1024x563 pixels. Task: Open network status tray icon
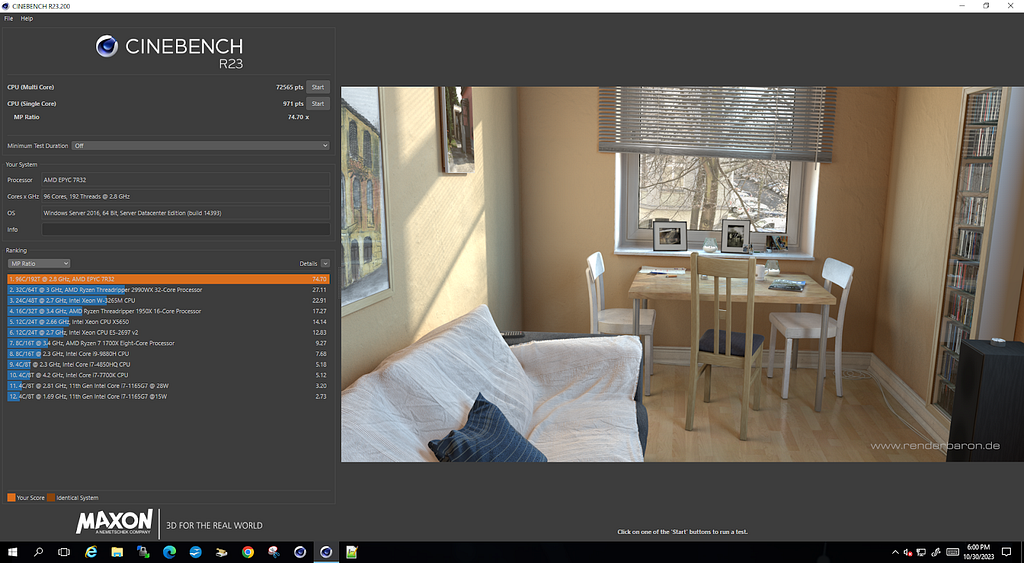tap(921, 553)
